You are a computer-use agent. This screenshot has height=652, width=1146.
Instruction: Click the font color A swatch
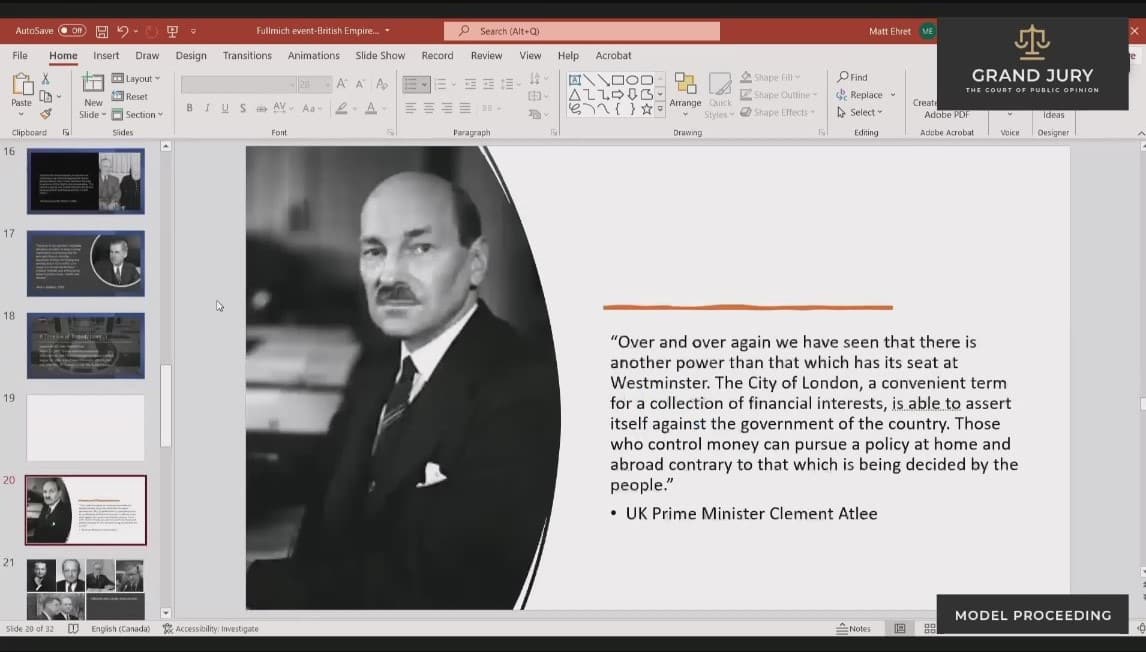click(x=370, y=108)
